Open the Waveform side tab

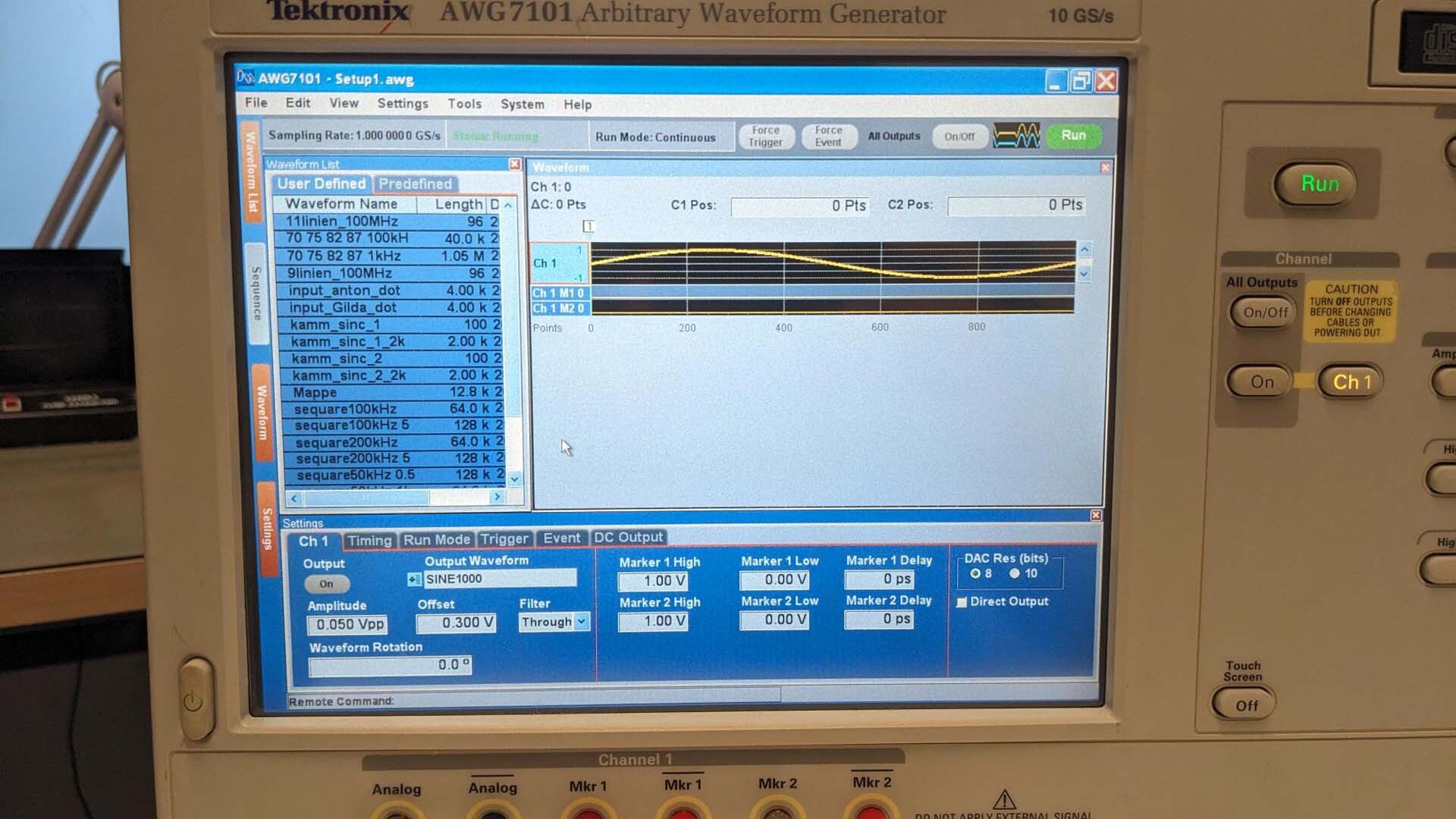[262, 413]
